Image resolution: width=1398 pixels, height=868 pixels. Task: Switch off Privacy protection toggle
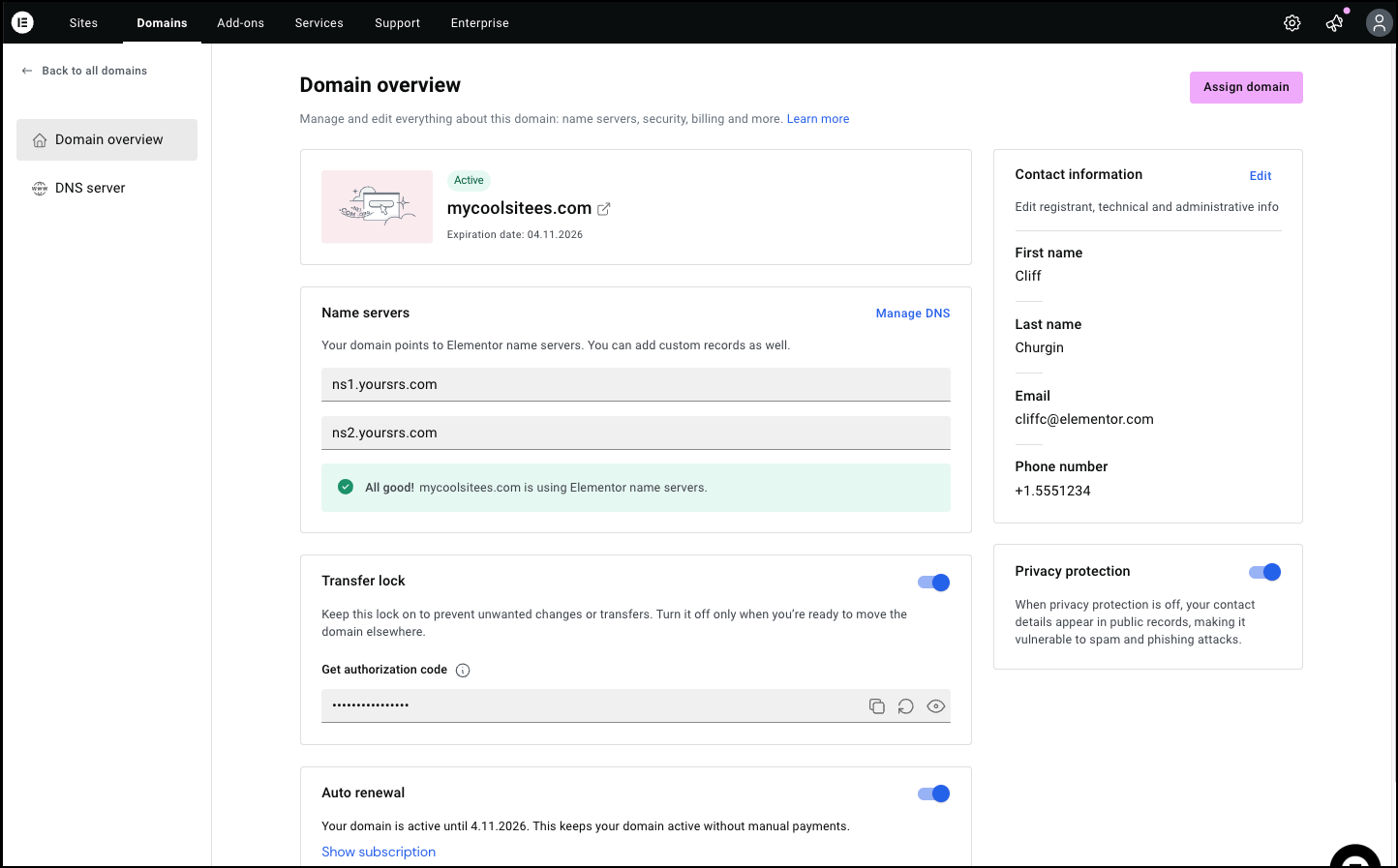[1265, 572]
